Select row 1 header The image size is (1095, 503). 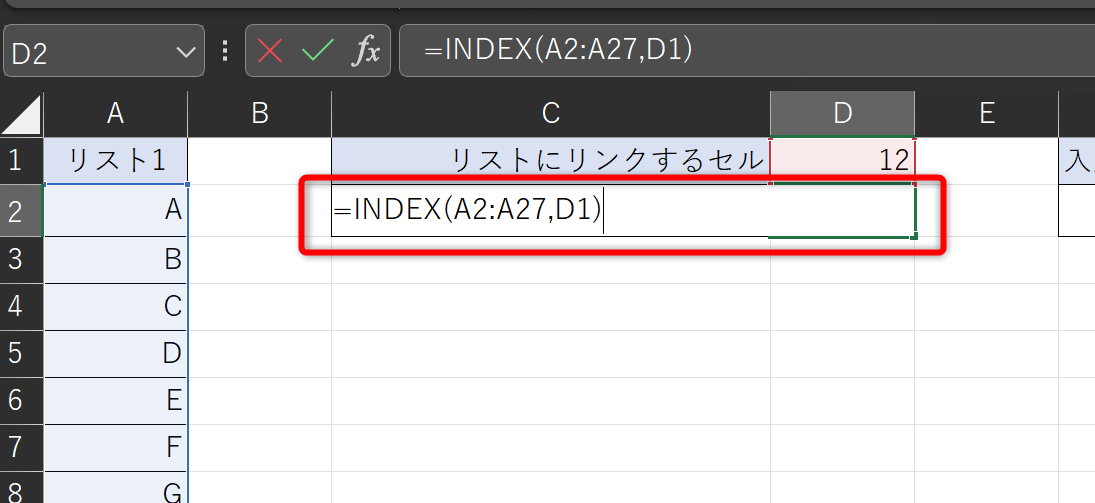(15, 160)
